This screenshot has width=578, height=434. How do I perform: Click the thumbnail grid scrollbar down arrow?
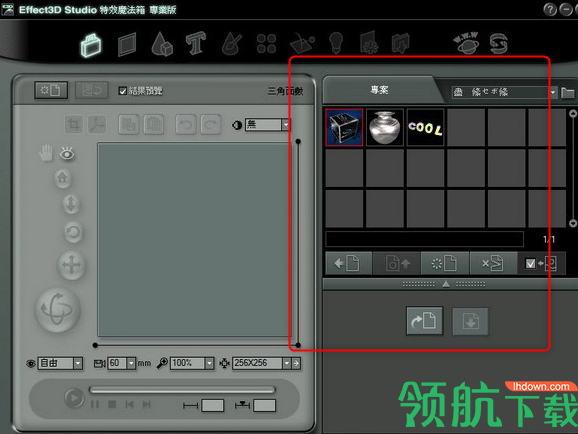tap(572, 223)
